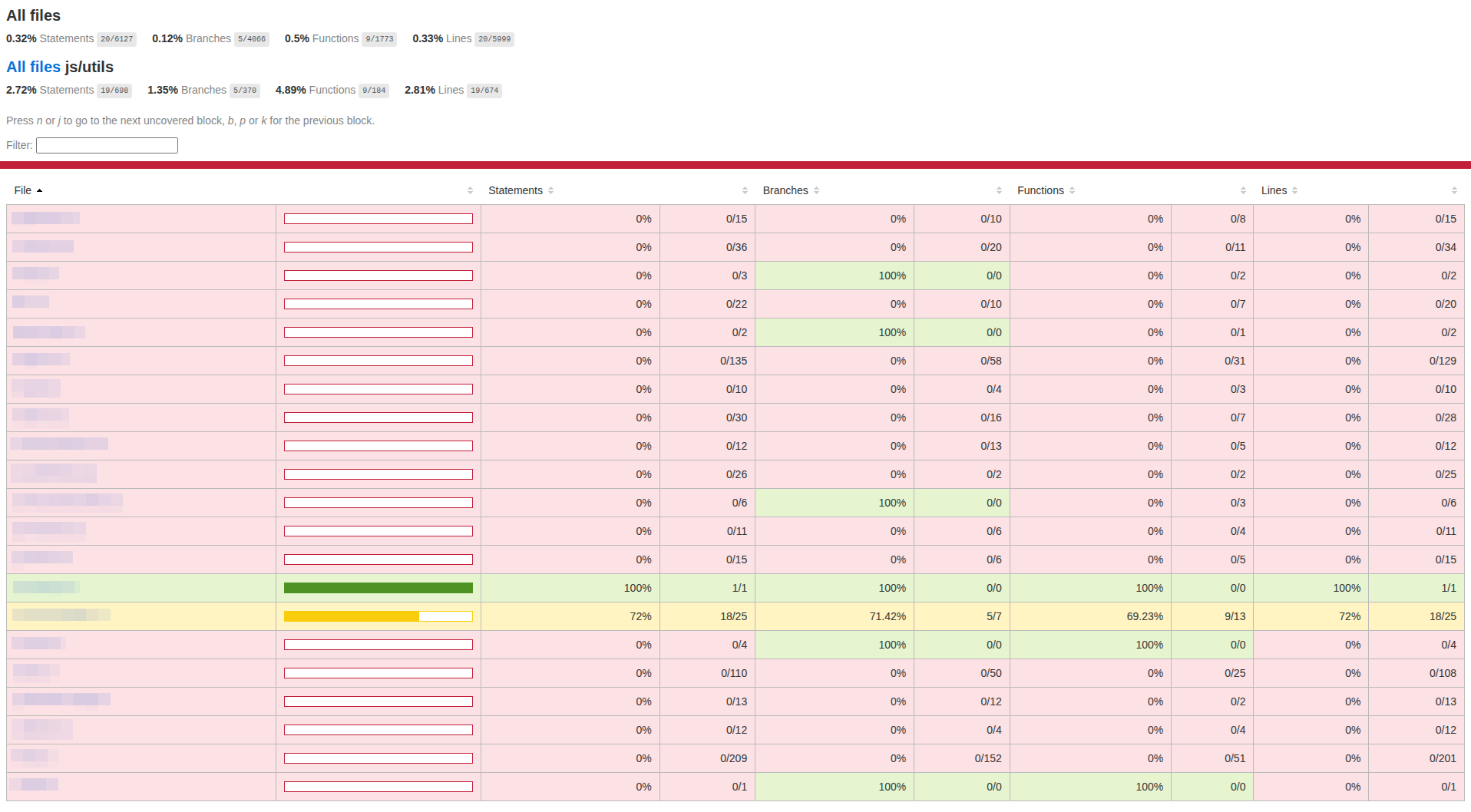Click the sort icon next to Lines
This screenshot has height=812, width=1471.
[1294, 190]
